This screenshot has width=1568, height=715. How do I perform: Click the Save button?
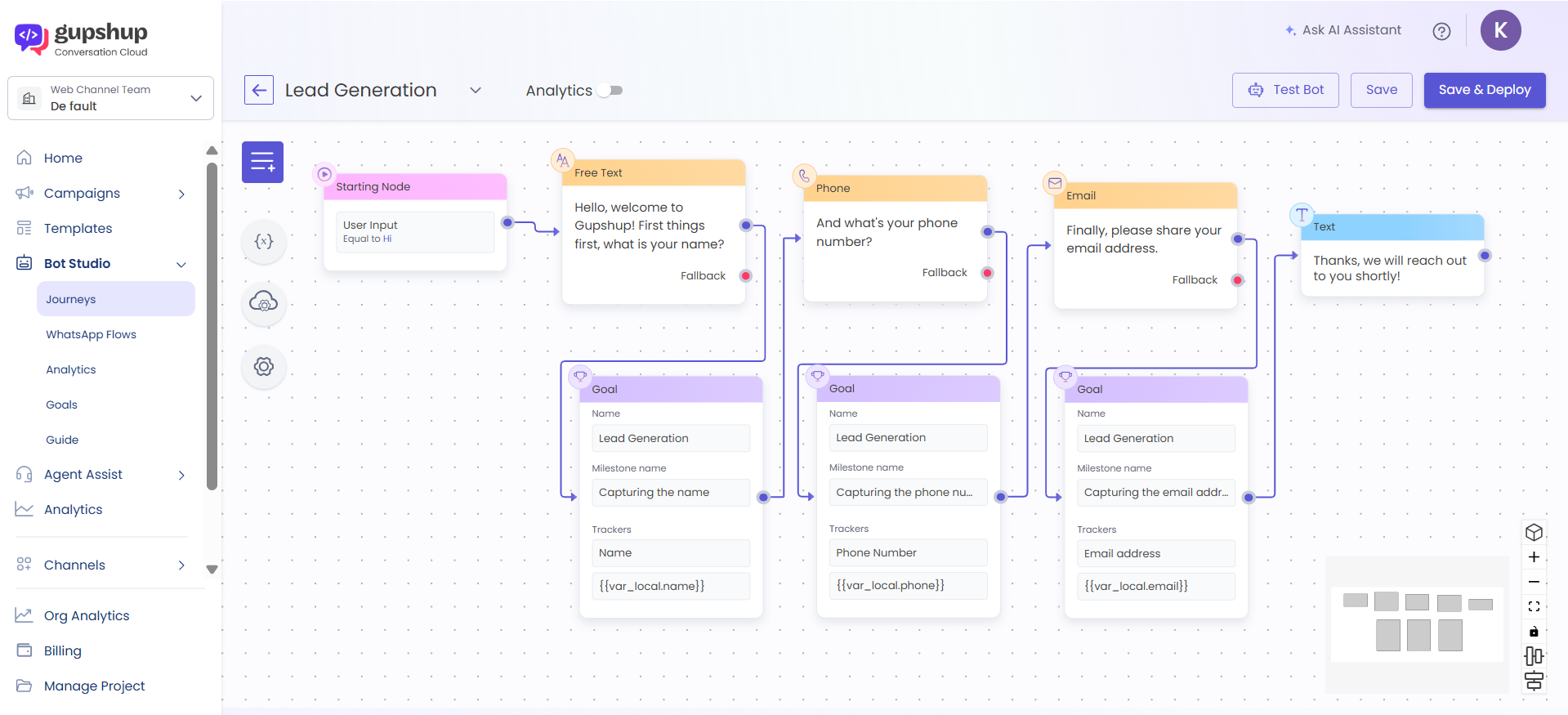coord(1381,90)
